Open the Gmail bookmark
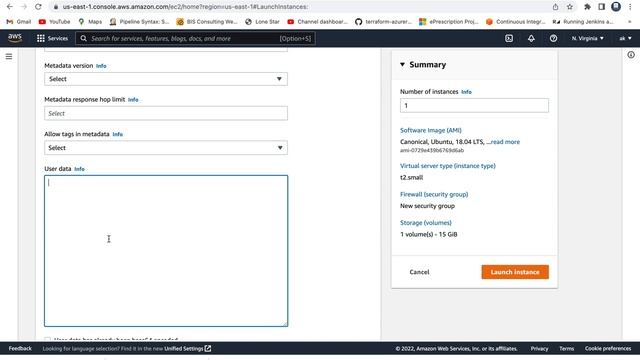Viewport: 640px width, 360px height. click(19, 22)
